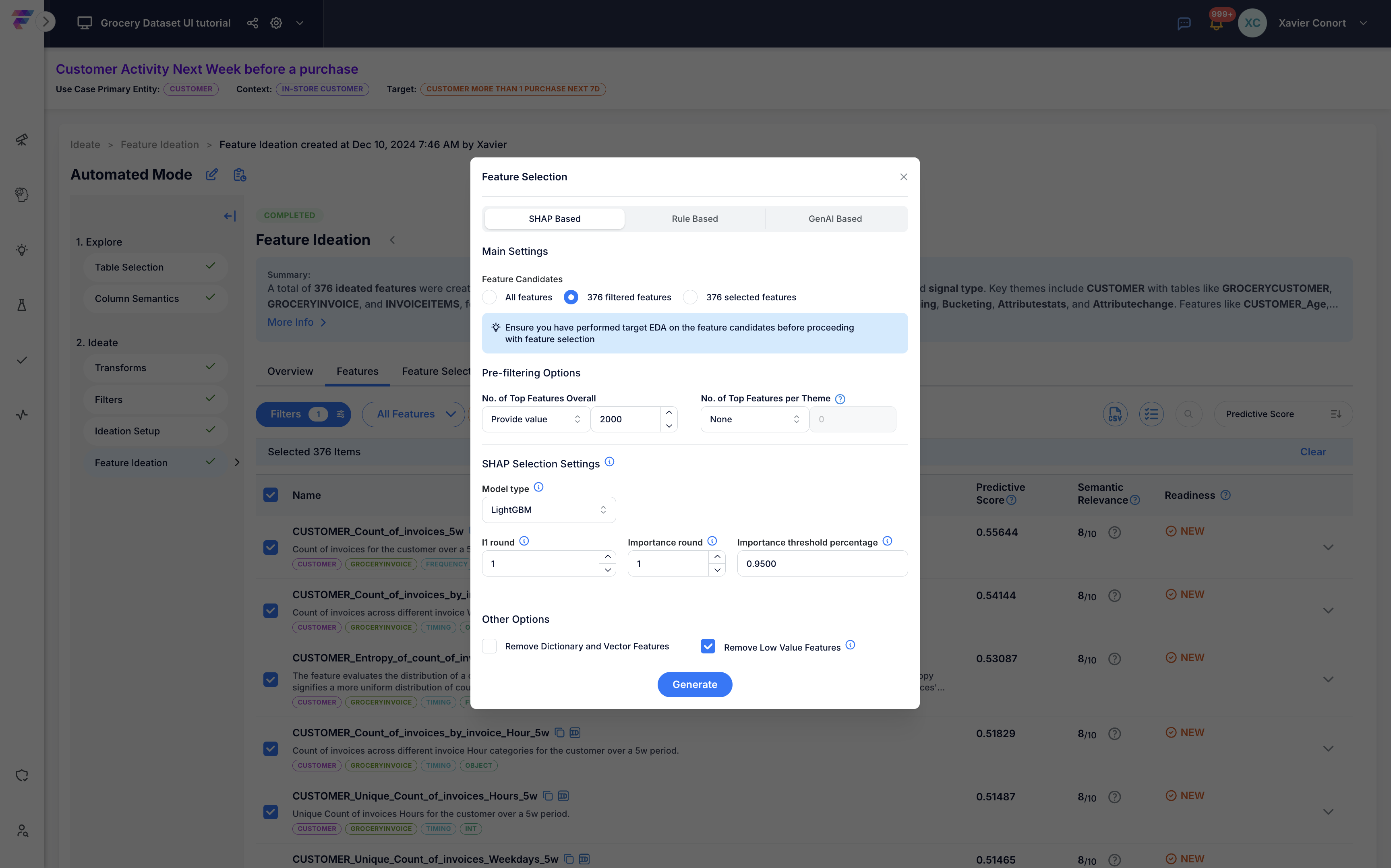Switch to the GenAI Based tab
This screenshot has height=868, width=1391.
(x=835, y=219)
